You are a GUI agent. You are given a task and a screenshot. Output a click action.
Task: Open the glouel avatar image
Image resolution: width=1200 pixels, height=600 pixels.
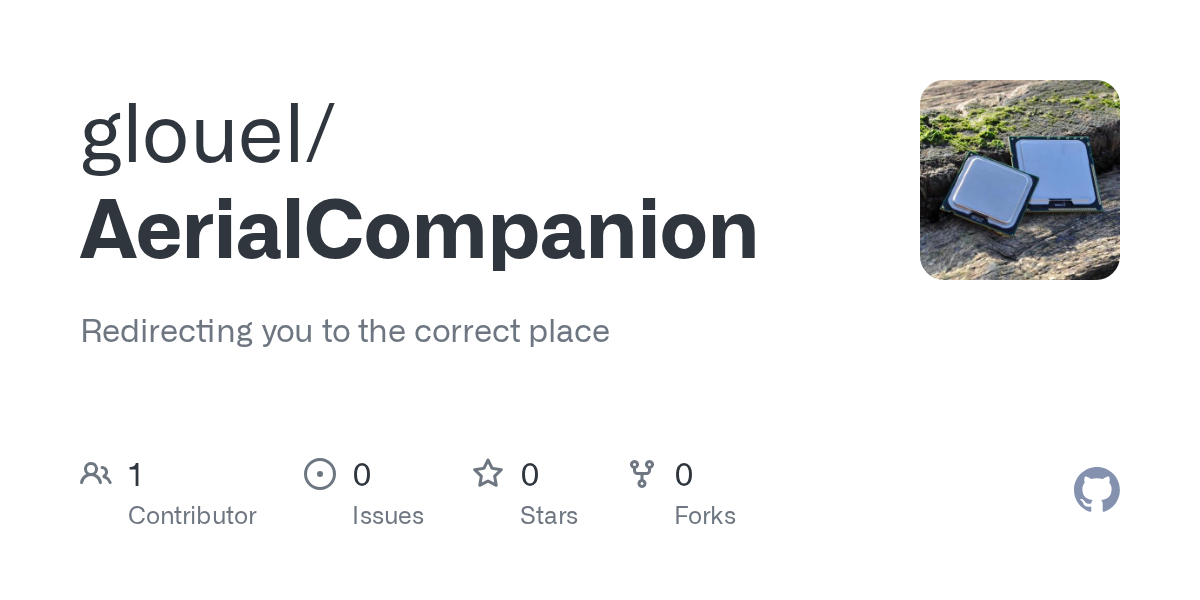tap(1020, 180)
